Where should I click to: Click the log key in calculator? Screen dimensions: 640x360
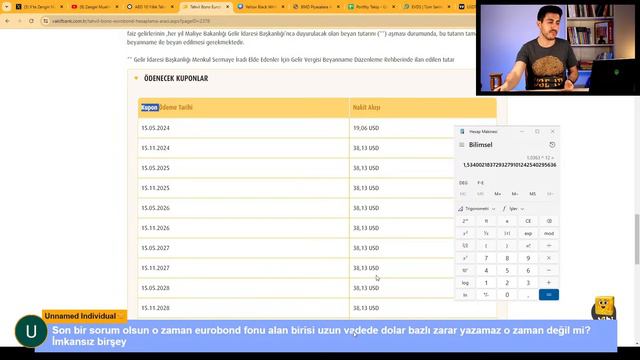tap(465, 282)
